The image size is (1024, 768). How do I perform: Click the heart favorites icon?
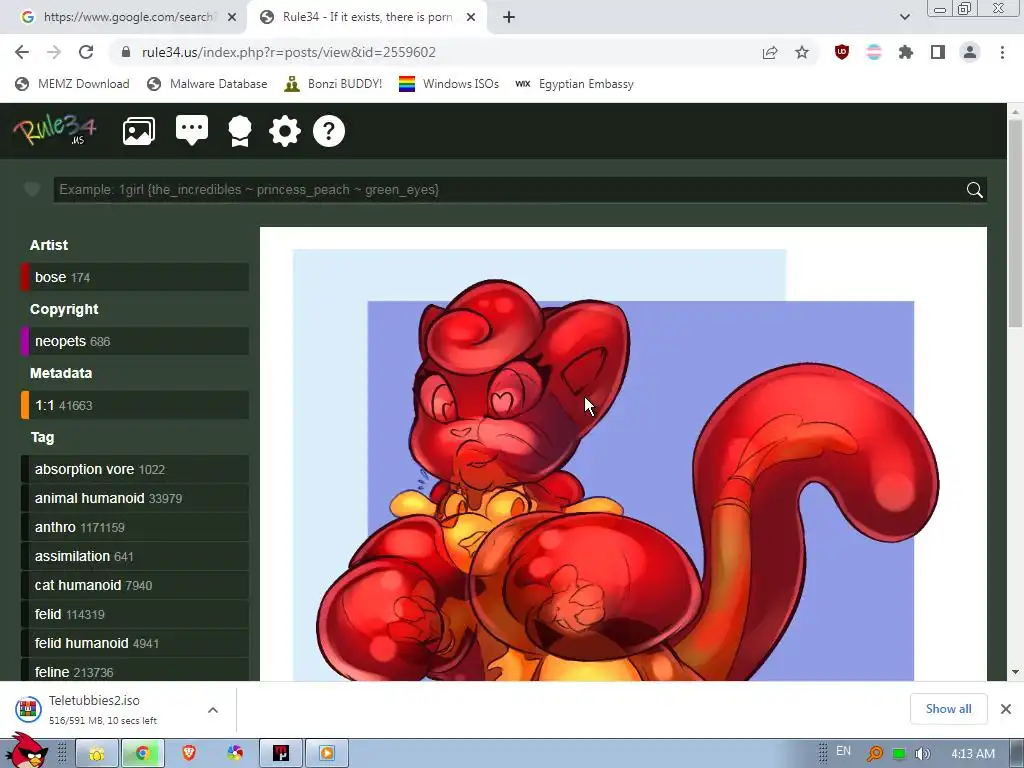[x=31, y=189]
